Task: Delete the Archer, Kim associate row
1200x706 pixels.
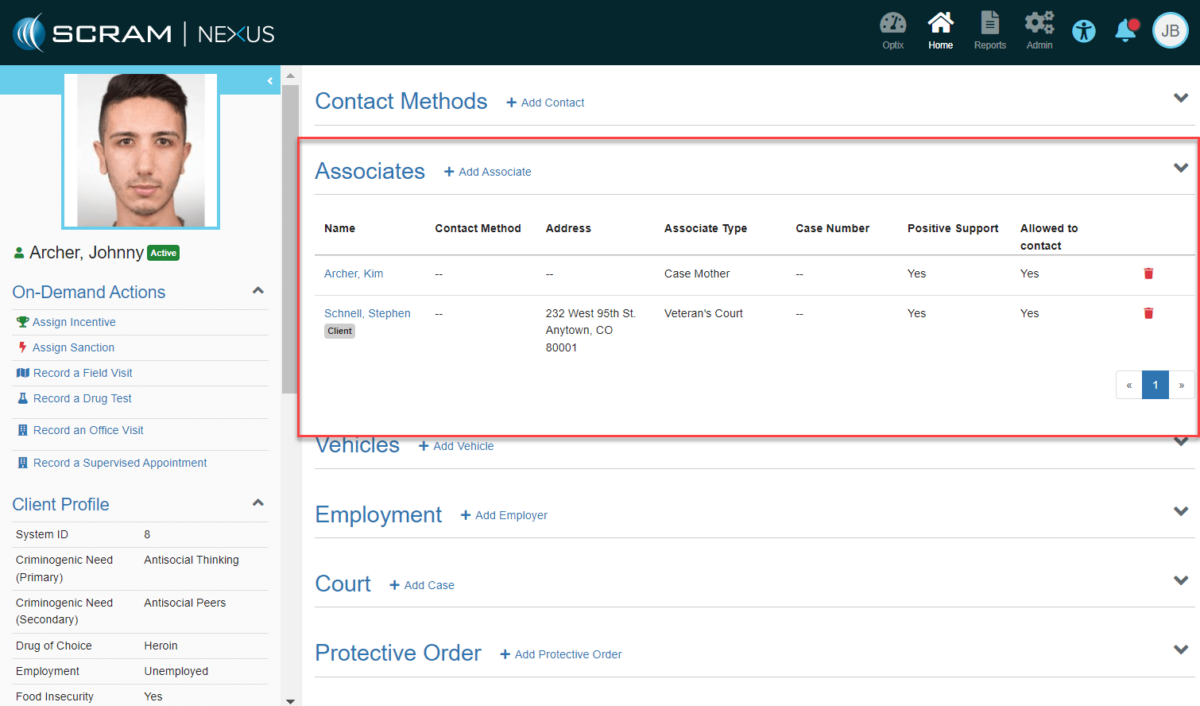Action: point(1148,273)
